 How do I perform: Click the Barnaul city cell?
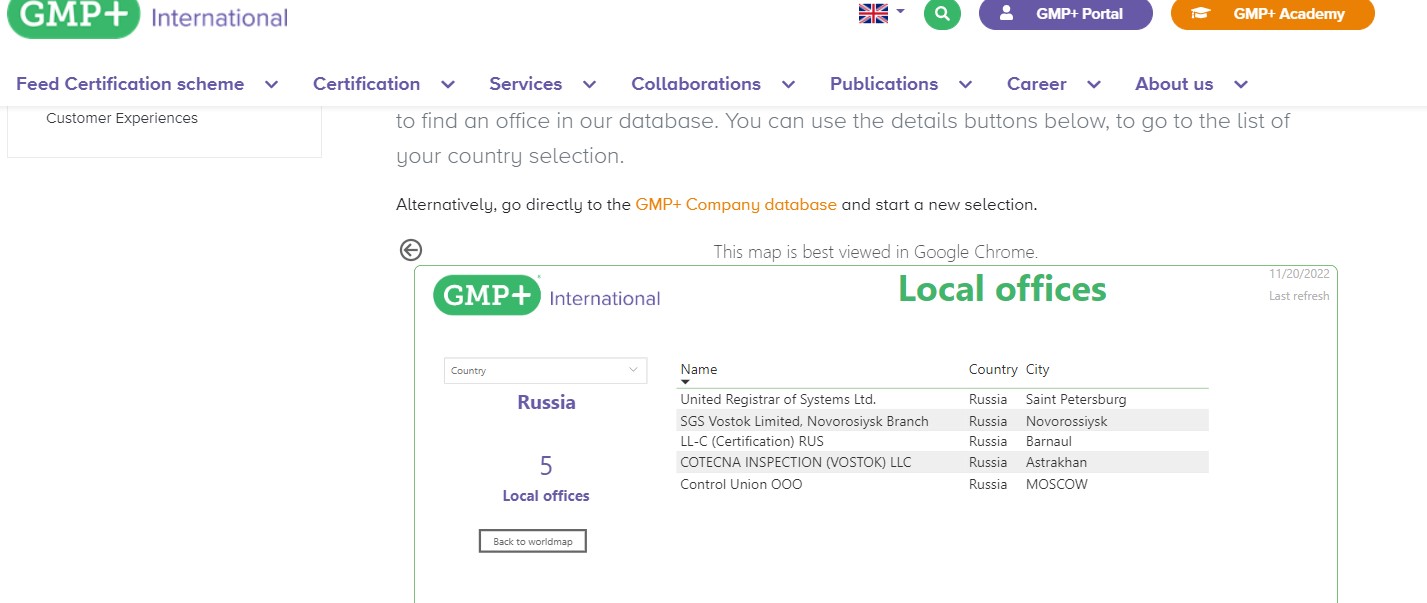(x=1049, y=441)
